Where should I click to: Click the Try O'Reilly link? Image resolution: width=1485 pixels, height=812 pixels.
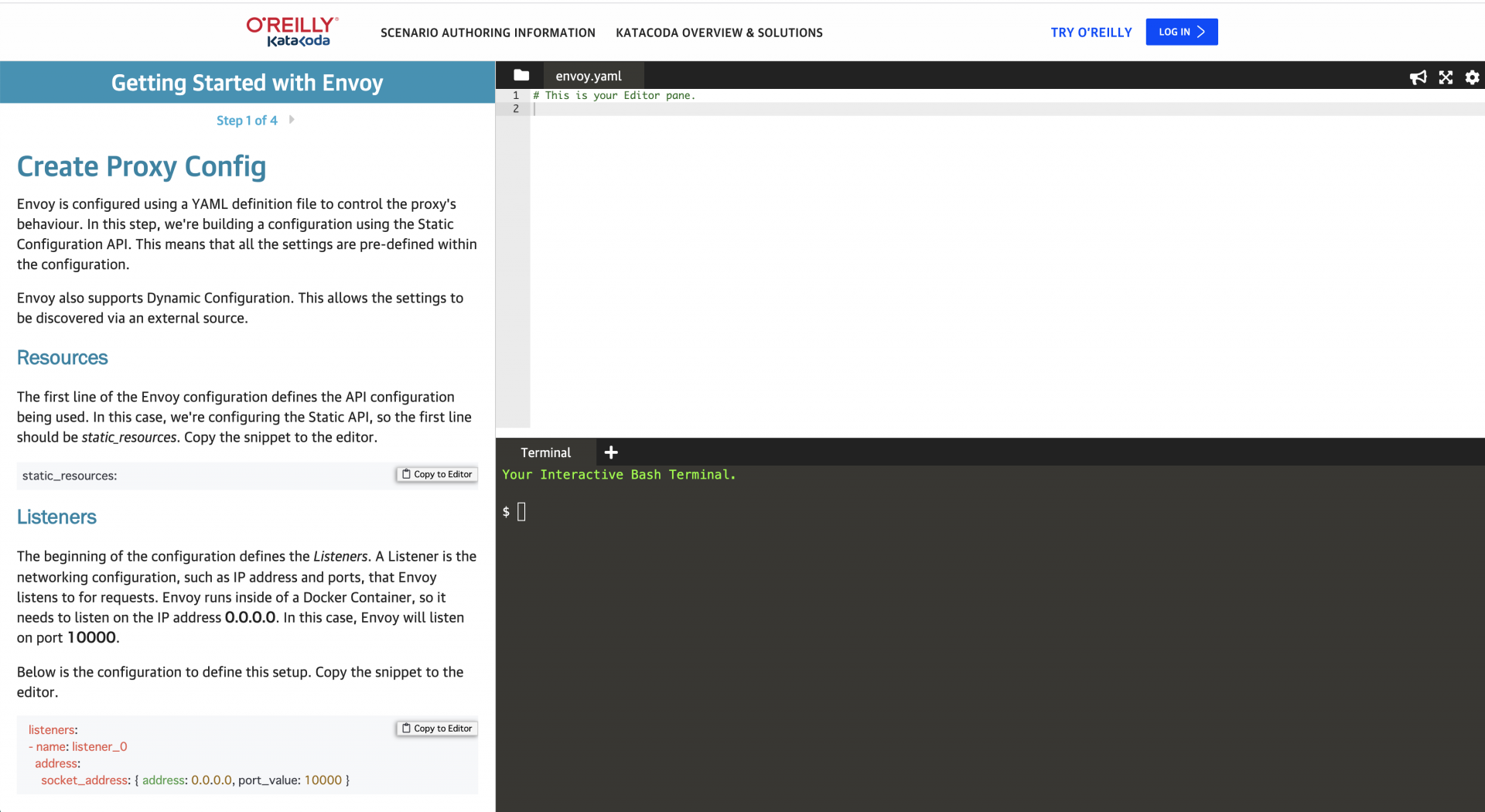(x=1091, y=32)
